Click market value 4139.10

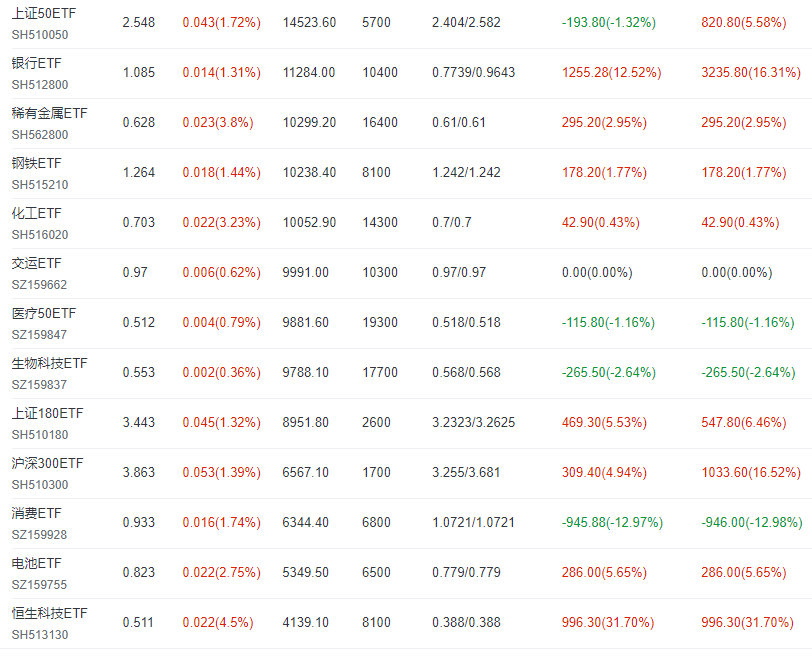[x=306, y=622]
